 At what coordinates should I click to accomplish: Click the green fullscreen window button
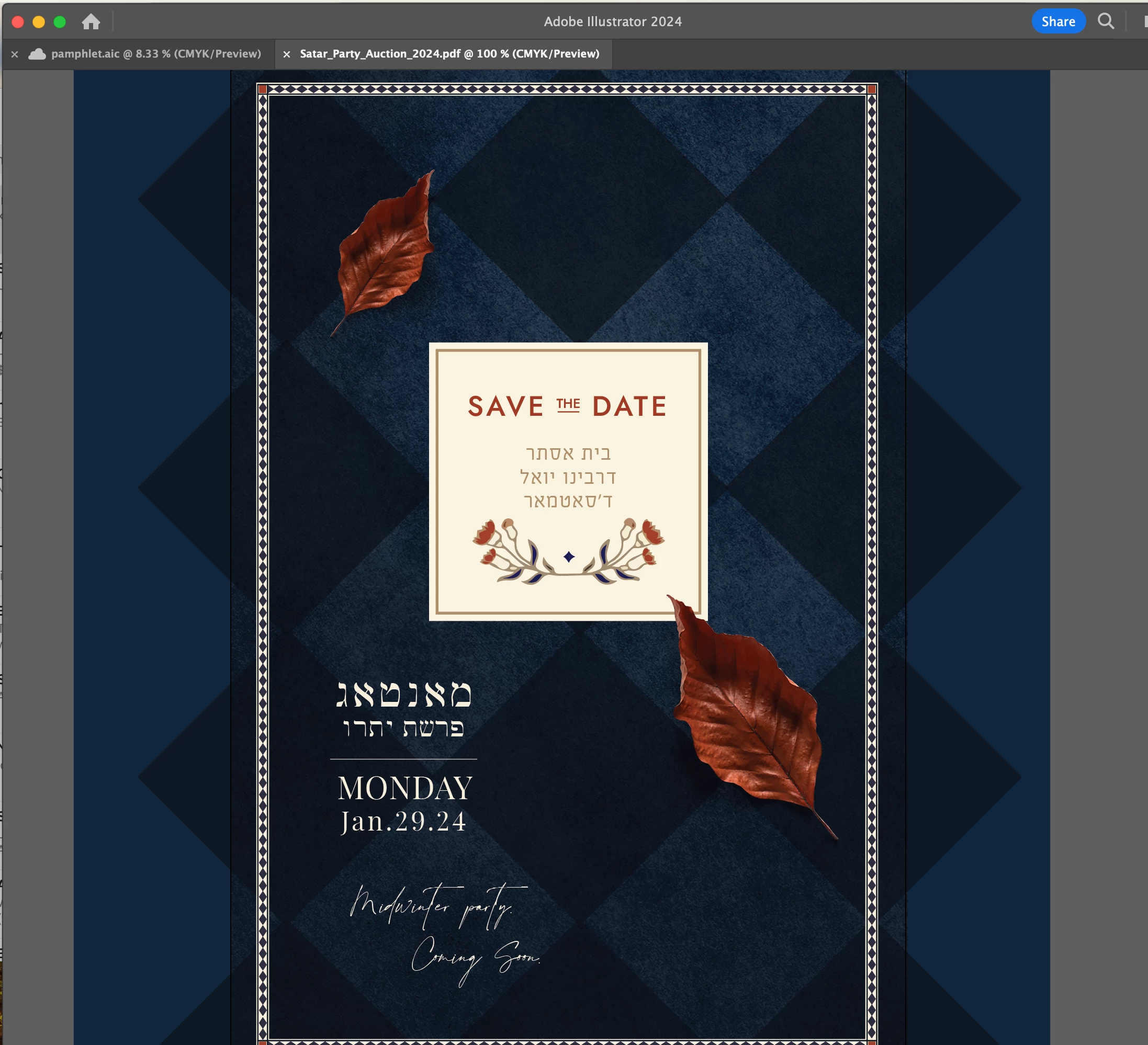(60, 21)
